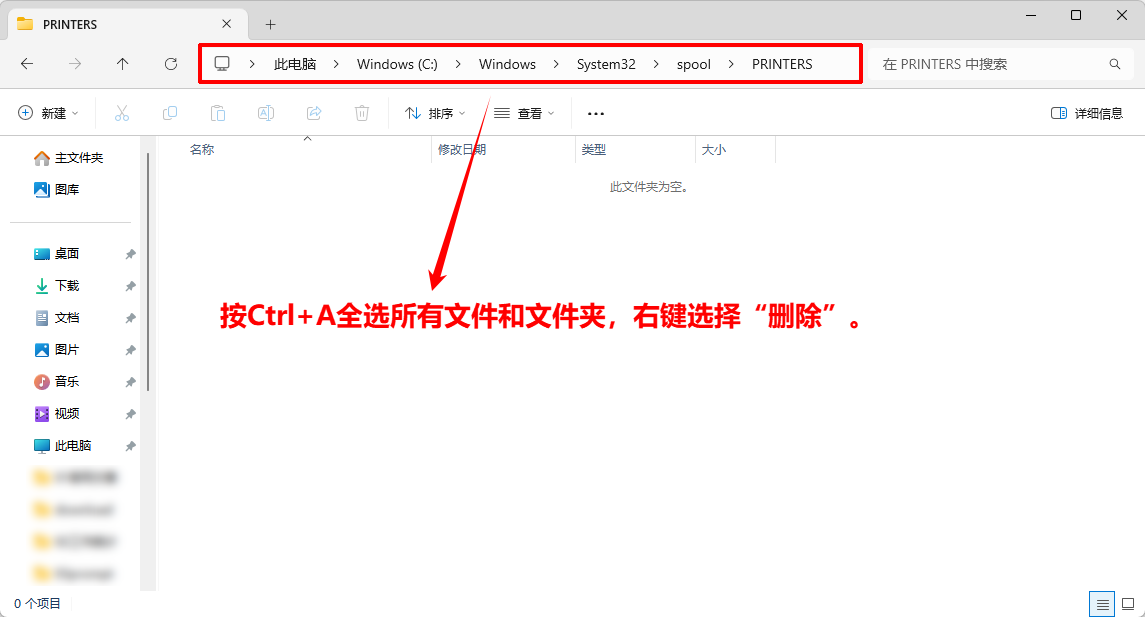This screenshot has height=617, width=1145.
Task: Click PRINTERS in the address bar
Action: pos(782,64)
